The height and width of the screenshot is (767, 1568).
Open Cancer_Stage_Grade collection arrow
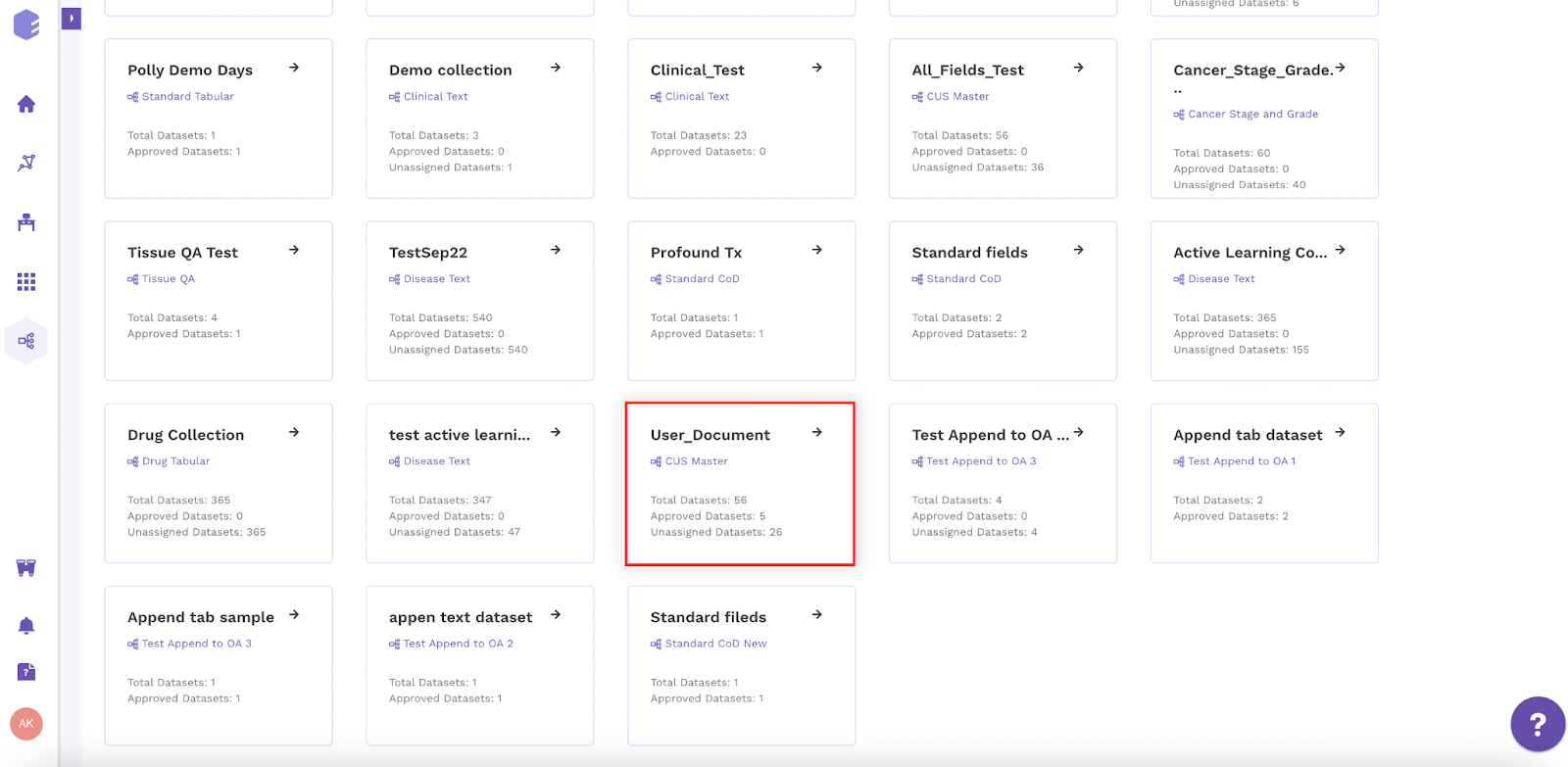point(1341,68)
